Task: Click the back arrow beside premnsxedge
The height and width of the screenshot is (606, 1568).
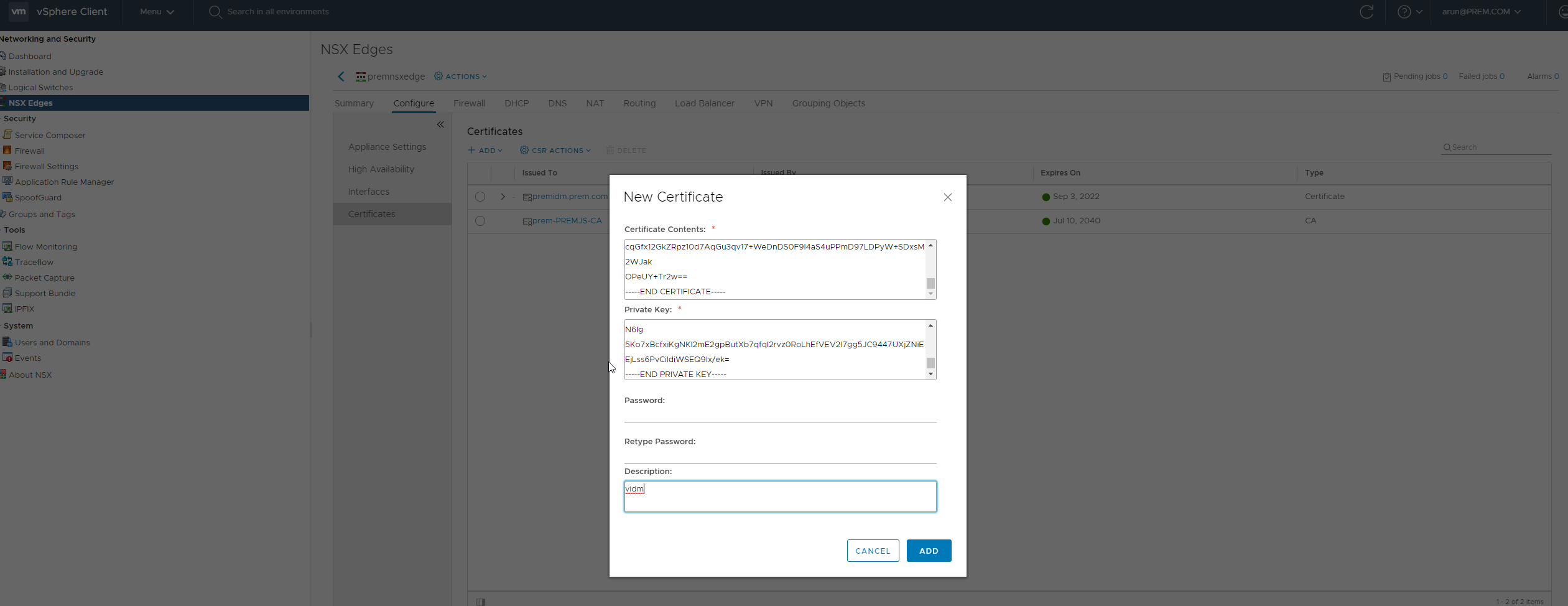Action: (x=341, y=77)
